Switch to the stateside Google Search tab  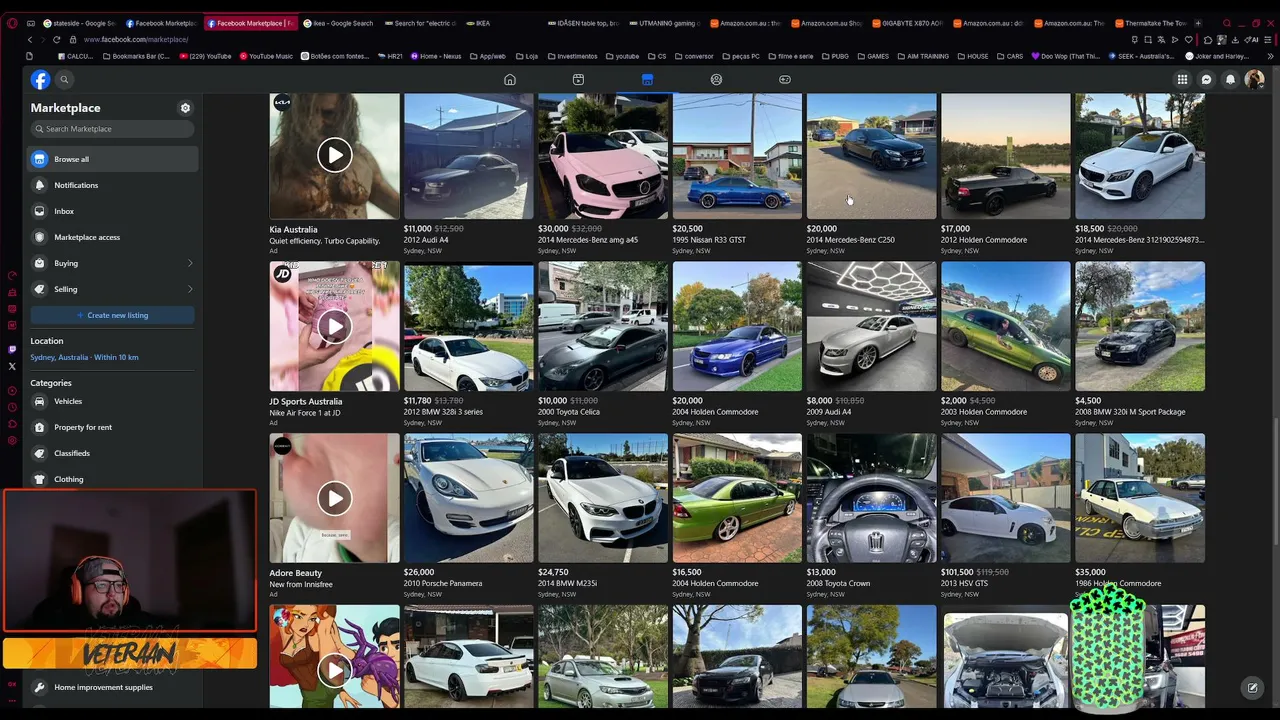pos(80,23)
